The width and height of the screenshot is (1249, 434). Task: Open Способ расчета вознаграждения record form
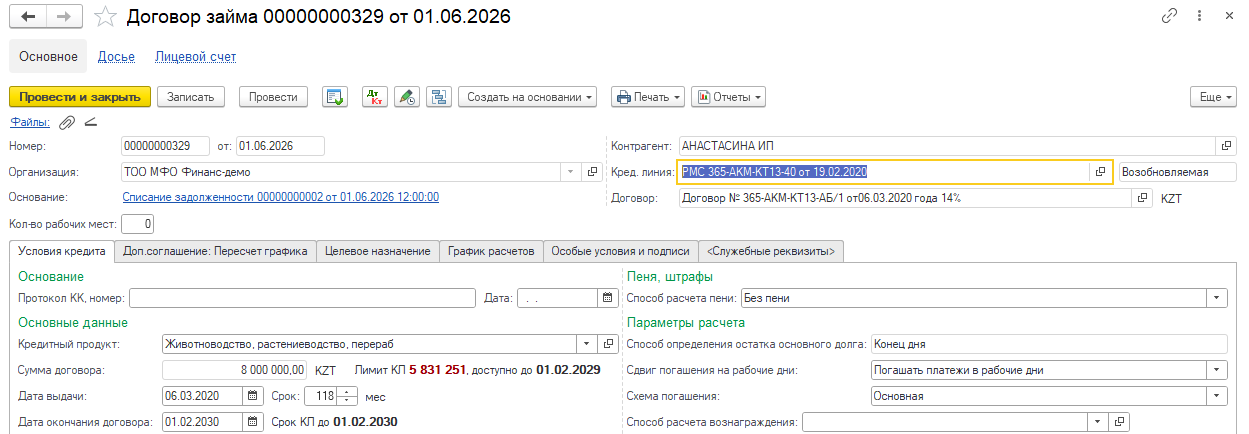pos(1120,422)
